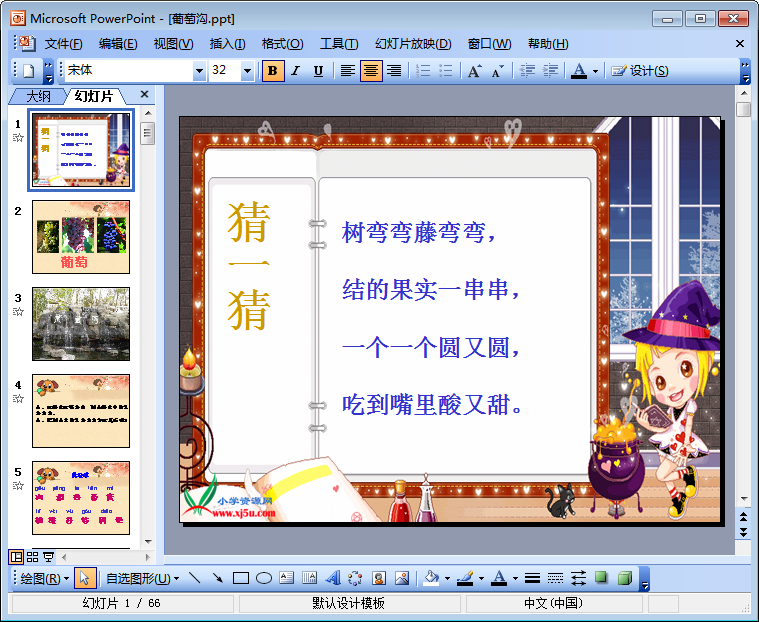Viewport: 759px width, 622px height.
Task: Align text left in toolbar
Action: coord(348,71)
